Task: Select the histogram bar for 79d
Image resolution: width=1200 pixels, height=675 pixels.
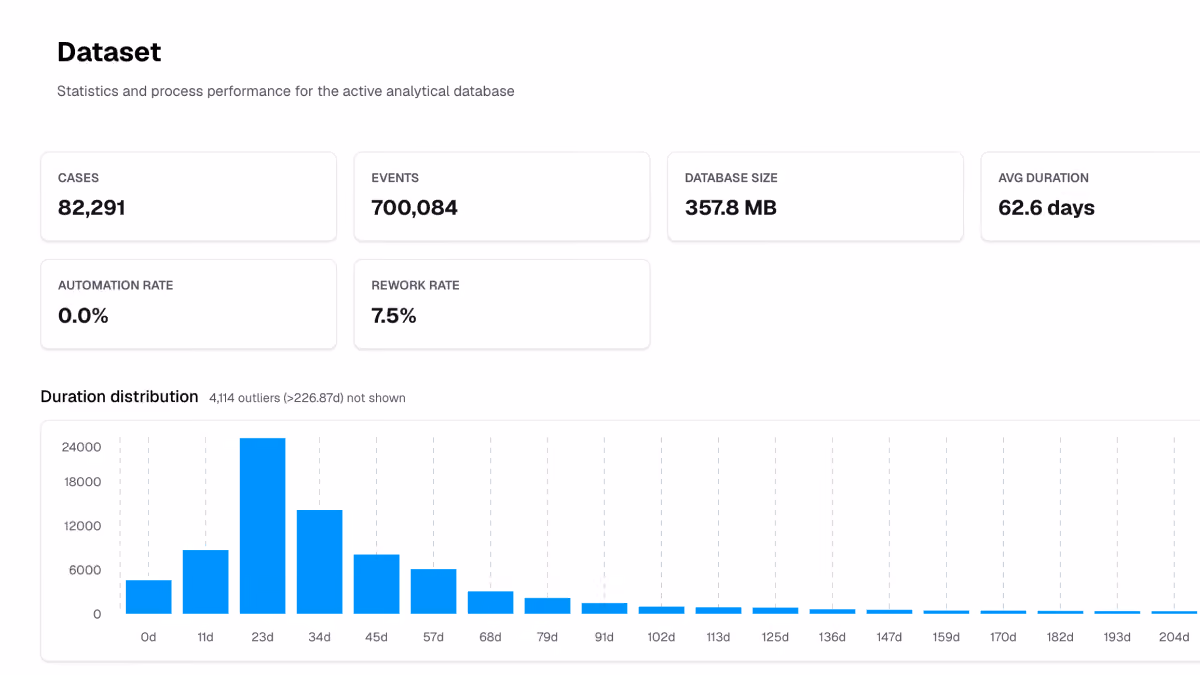Action: (548, 606)
